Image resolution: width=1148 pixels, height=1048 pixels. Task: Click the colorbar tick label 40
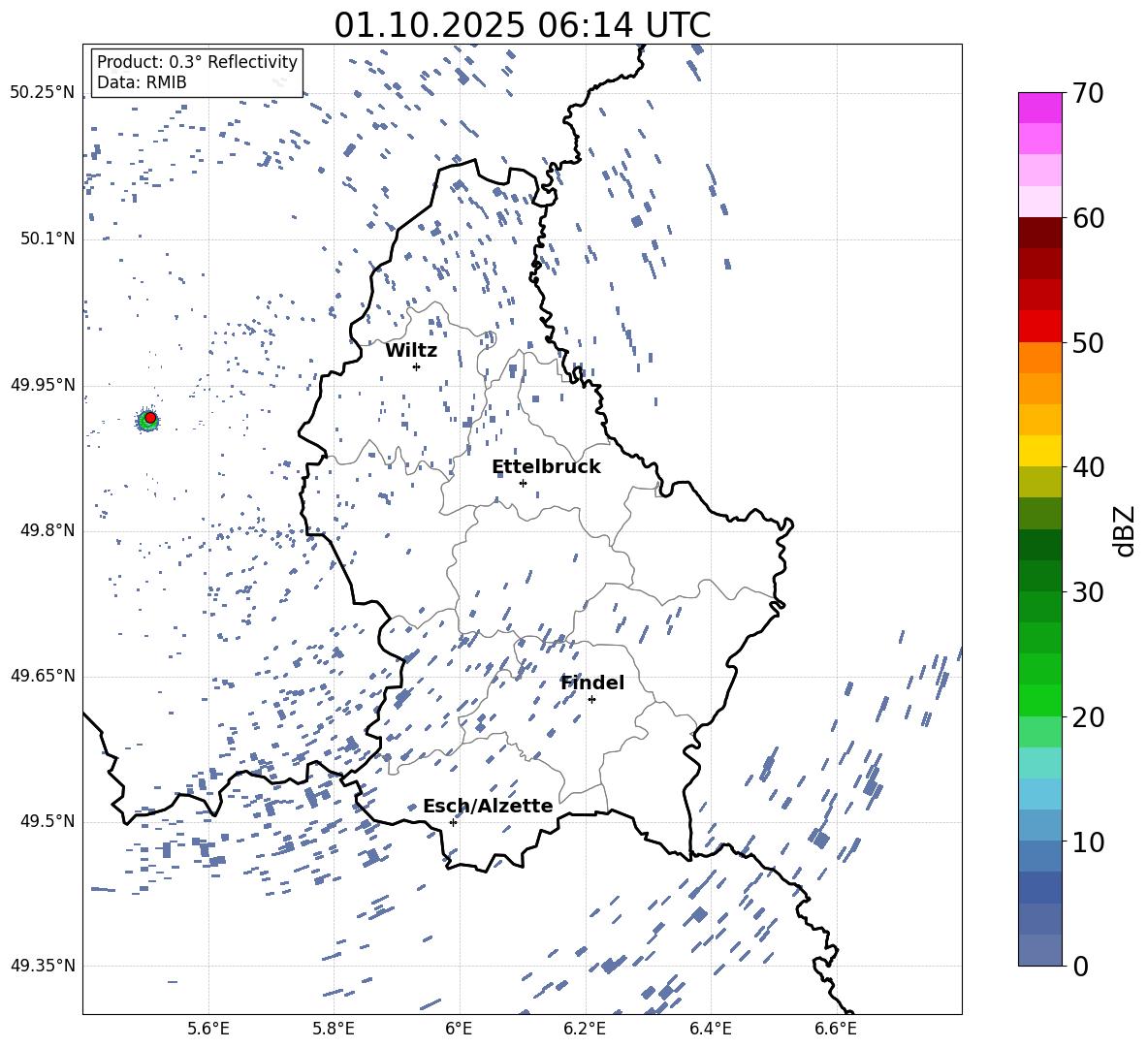1088,467
